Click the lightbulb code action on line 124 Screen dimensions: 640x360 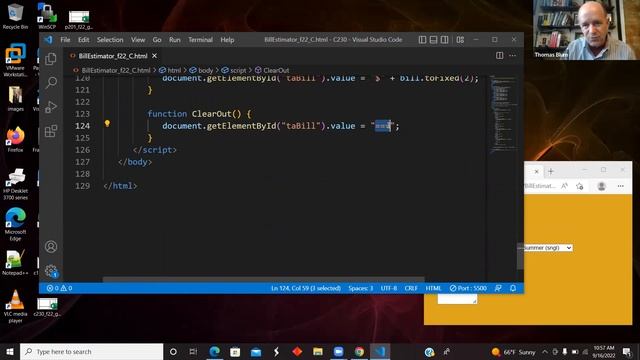[x=107, y=123]
